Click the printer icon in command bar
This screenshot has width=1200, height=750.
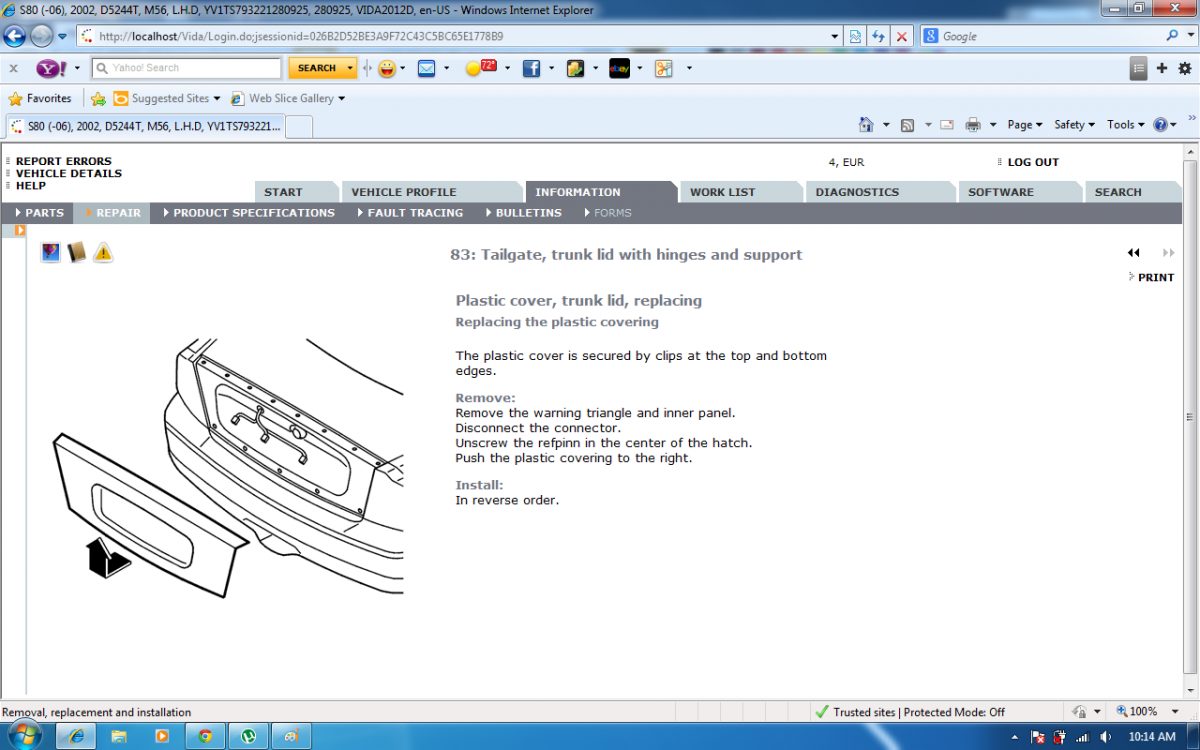point(973,125)
